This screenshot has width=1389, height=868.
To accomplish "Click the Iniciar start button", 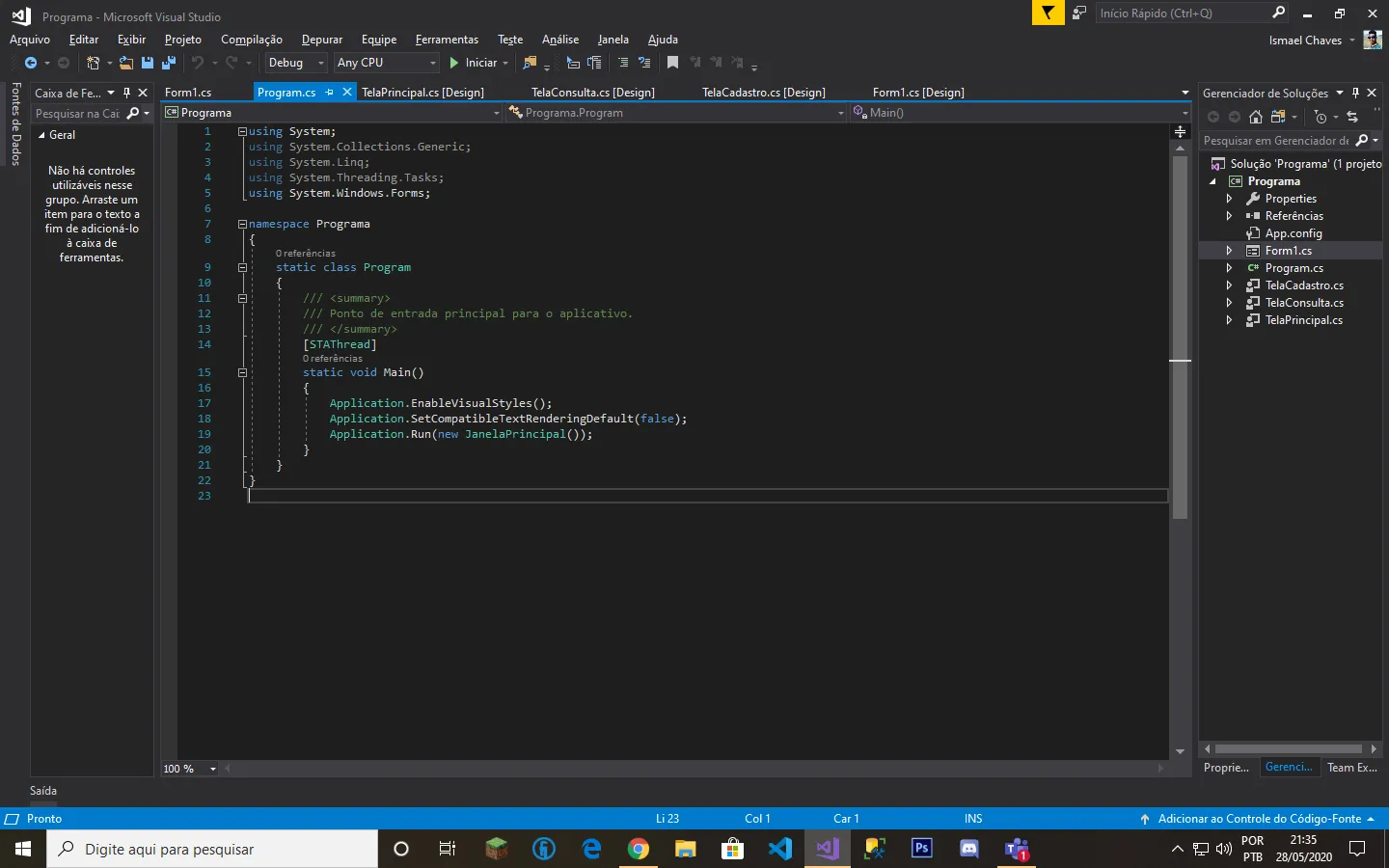I will (473, 63).
